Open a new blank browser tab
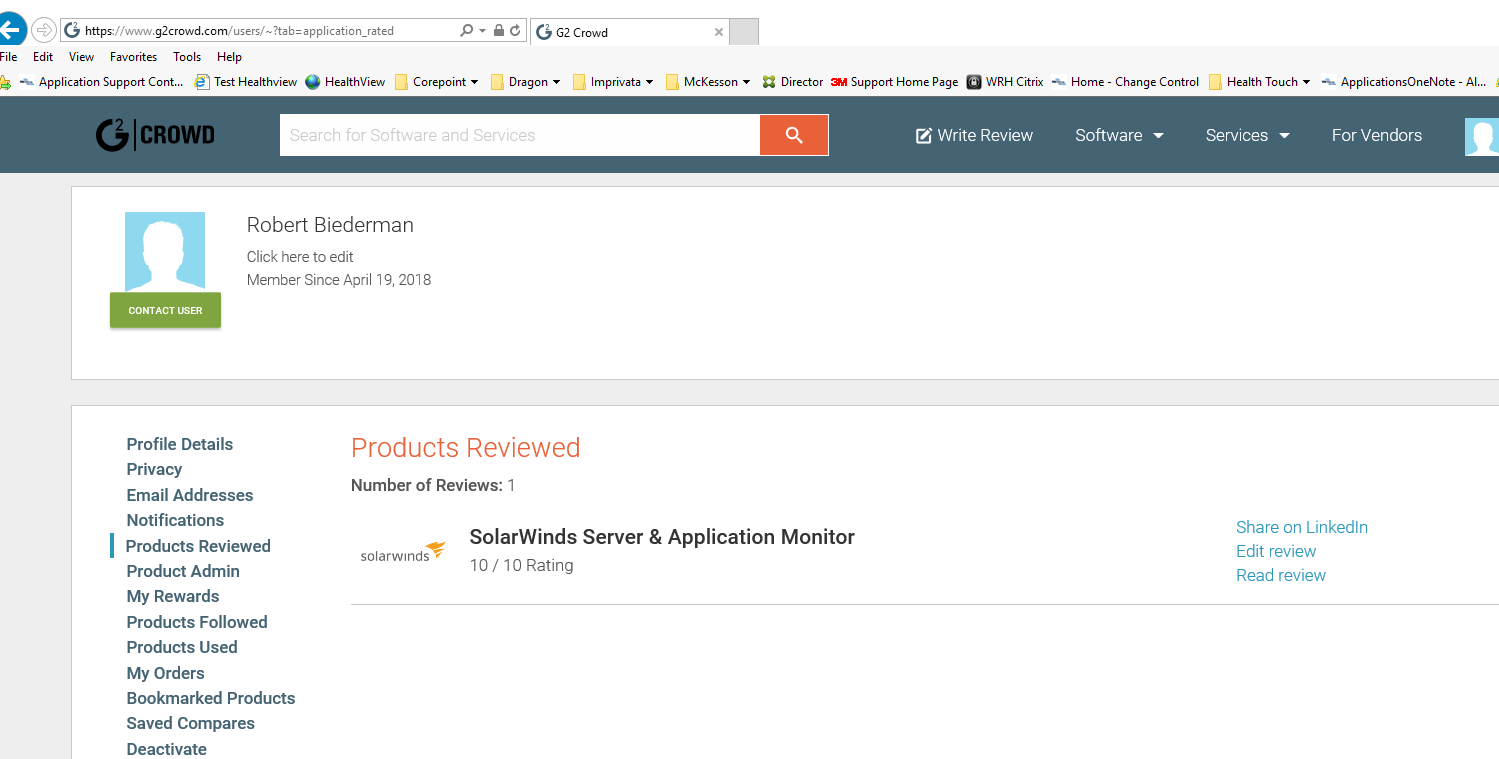The image size is (1499, 759). coord(744,32)
